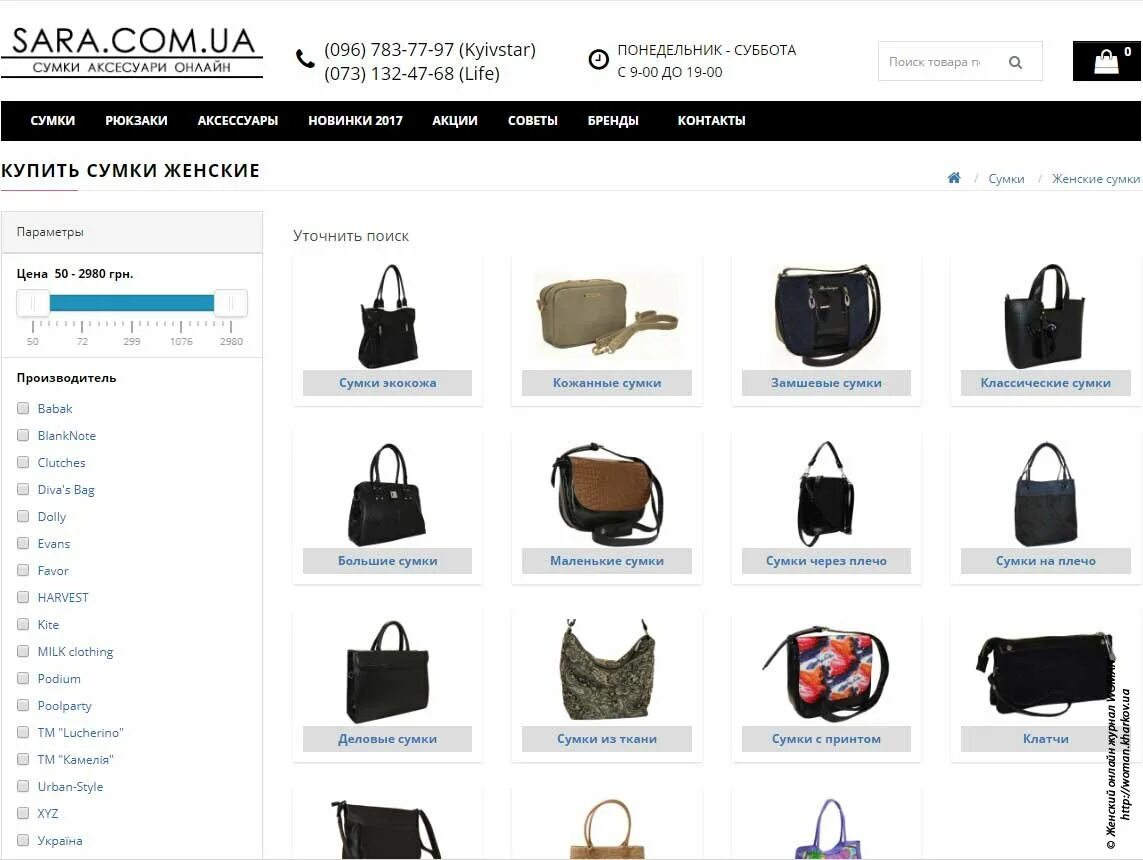Click the search magnifier icon
The width and height of the screenshot is (1143, 860).
click(1015, 63)
